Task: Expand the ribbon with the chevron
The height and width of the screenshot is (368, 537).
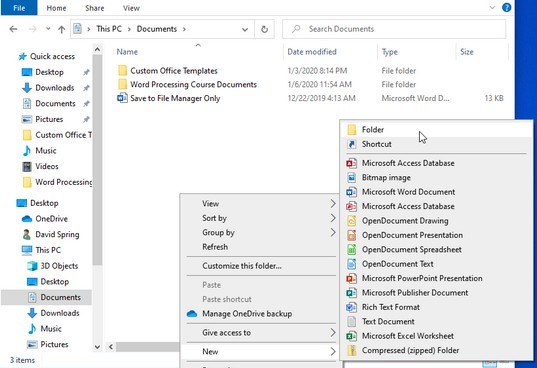Action: [492, 8]
